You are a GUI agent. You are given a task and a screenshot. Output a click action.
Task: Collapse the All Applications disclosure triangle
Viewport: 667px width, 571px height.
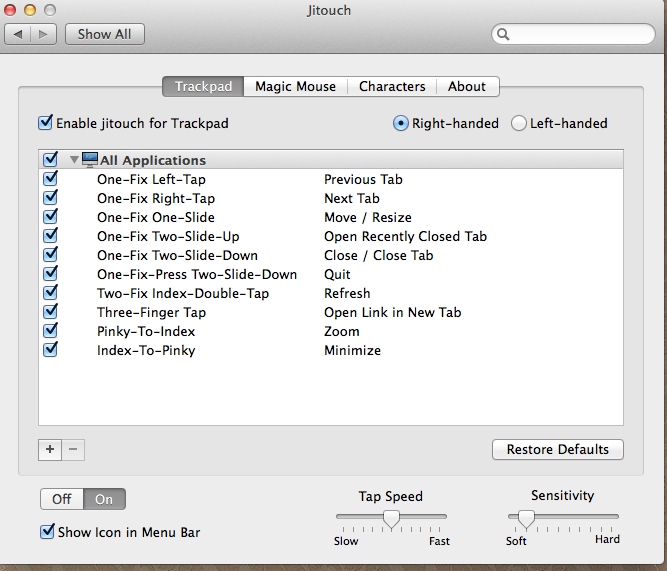coord(74,160)
